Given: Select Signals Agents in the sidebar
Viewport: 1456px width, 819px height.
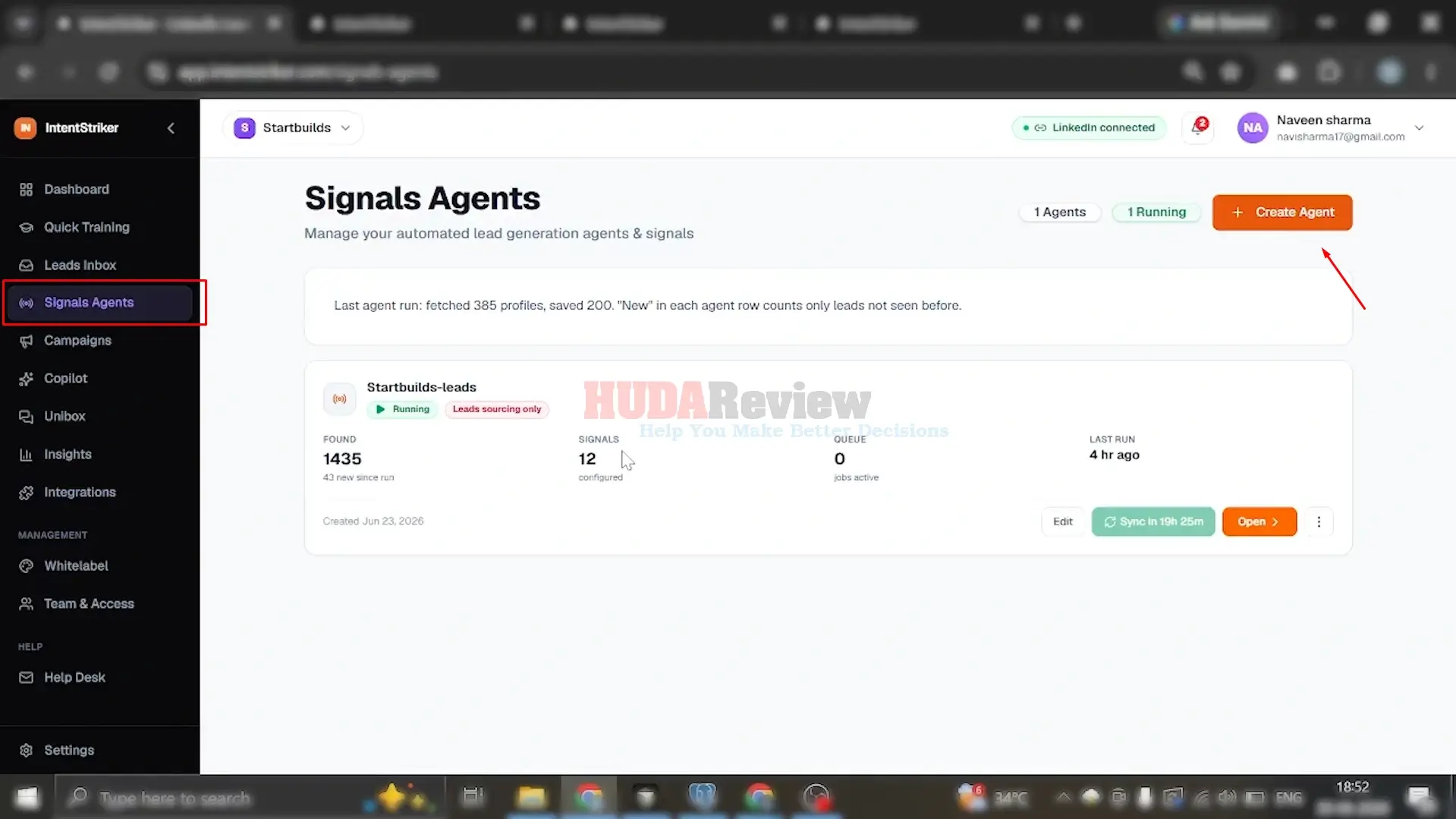Looking at the screenshot, I should coord(99,302).
